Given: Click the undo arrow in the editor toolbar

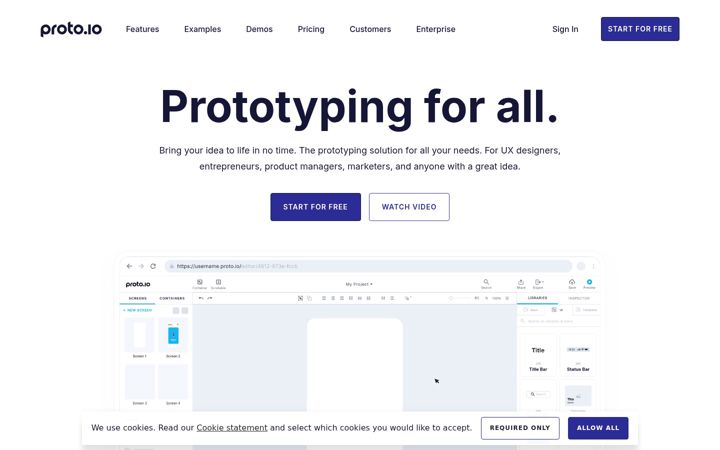Looking at the screenshot, I should (201, 298).
